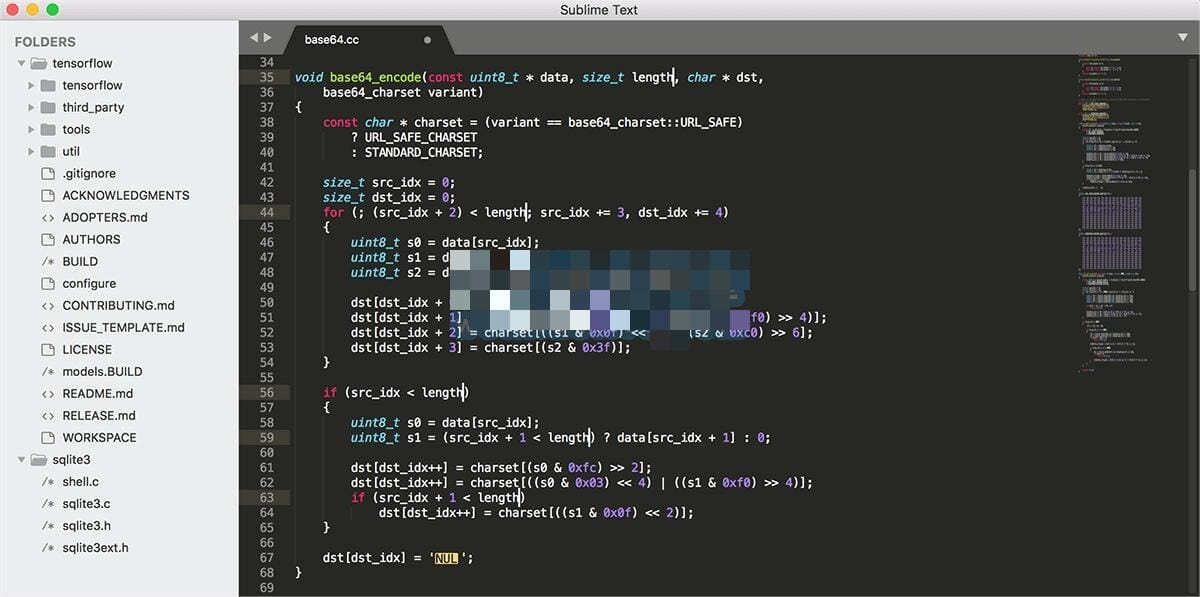Click the sqlite3.h source icon

47,525
